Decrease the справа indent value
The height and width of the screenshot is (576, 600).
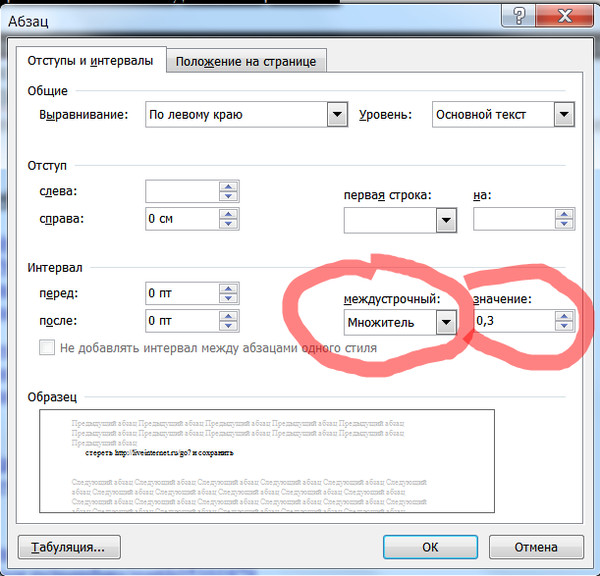click(x=228, y=224)
